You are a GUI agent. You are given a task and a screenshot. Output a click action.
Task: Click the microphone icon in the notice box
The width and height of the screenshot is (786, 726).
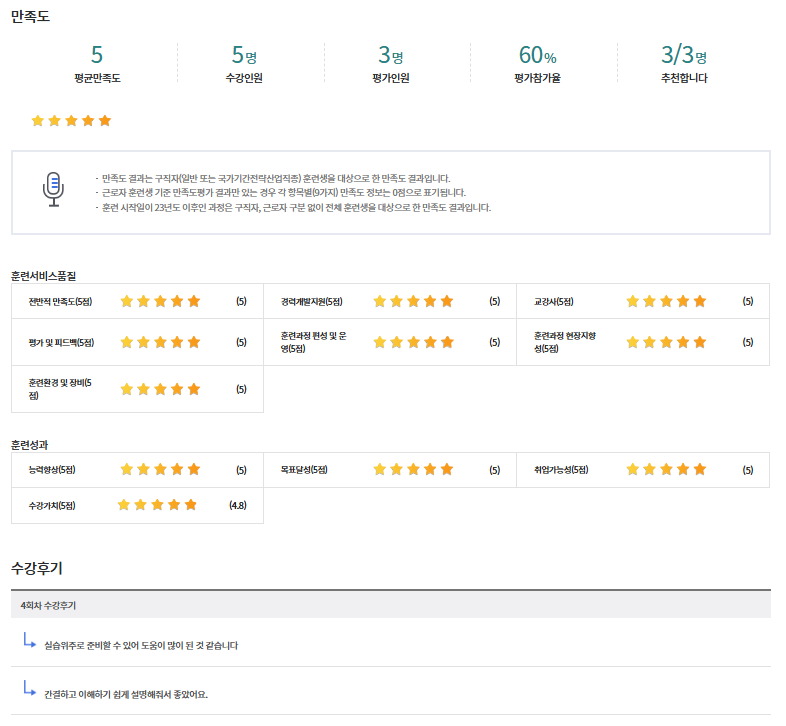pyautogui.click(x=53, y=189)
